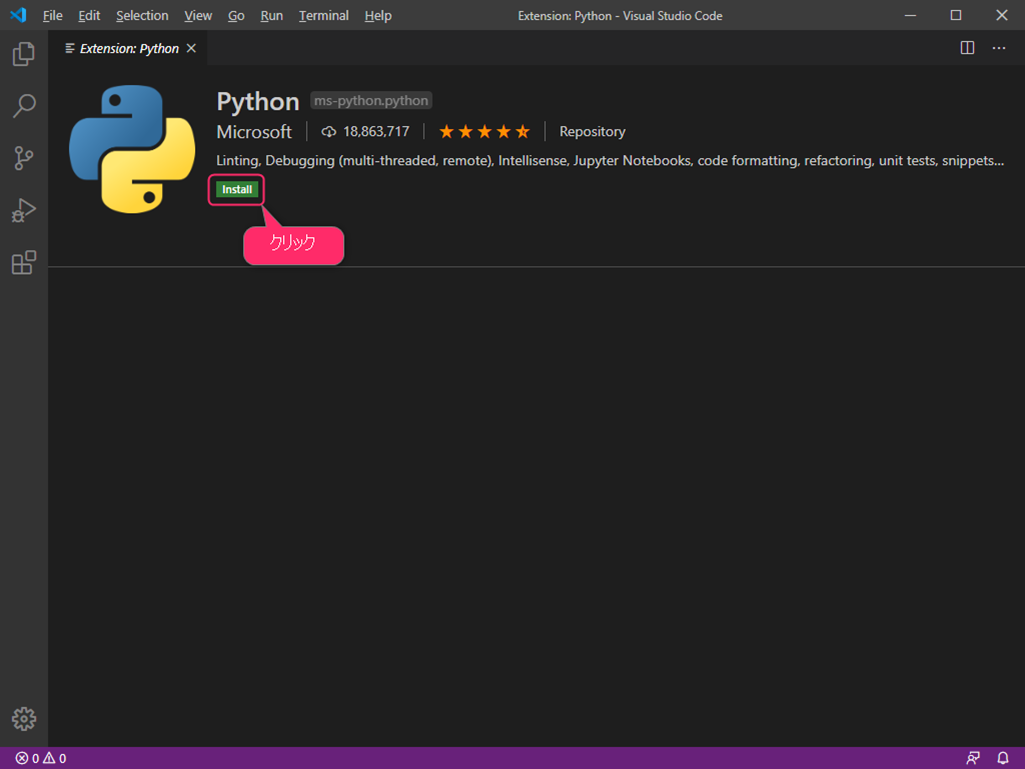Click the download count 18,863,717
The width and height of the screenshot is (1025, 769).
click(365, 132)
